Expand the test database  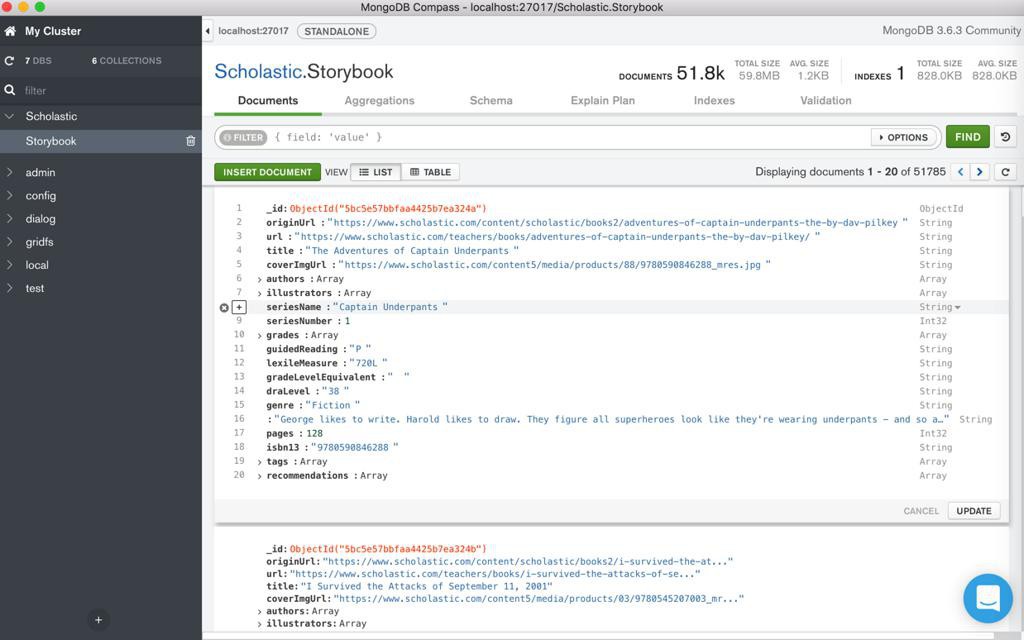pos(9,288)
